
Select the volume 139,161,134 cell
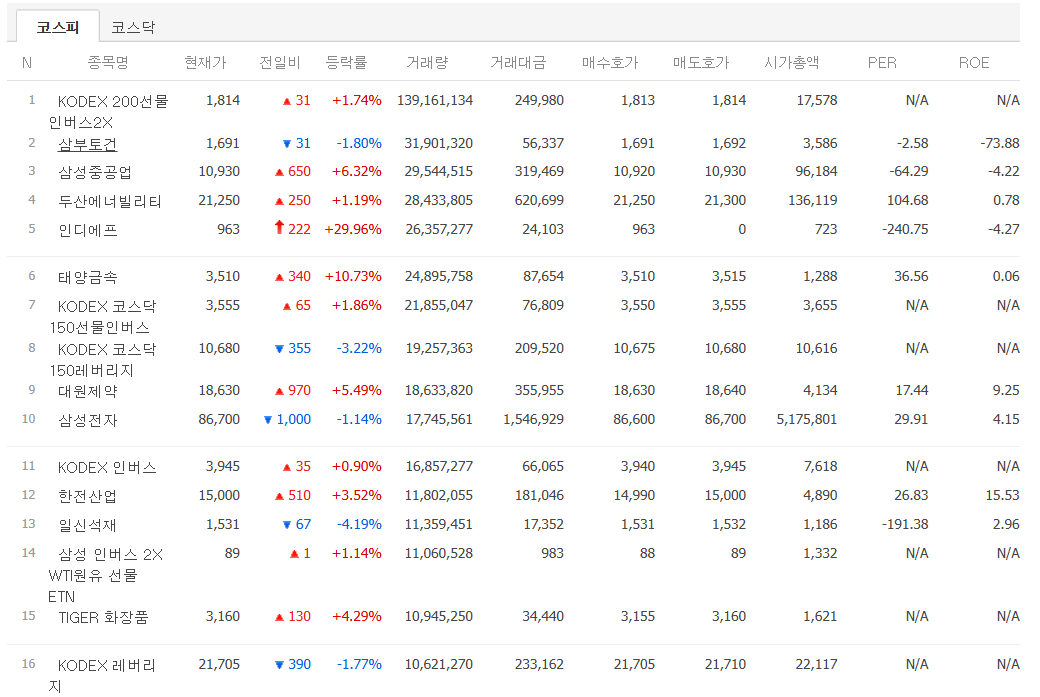[435, 100]
